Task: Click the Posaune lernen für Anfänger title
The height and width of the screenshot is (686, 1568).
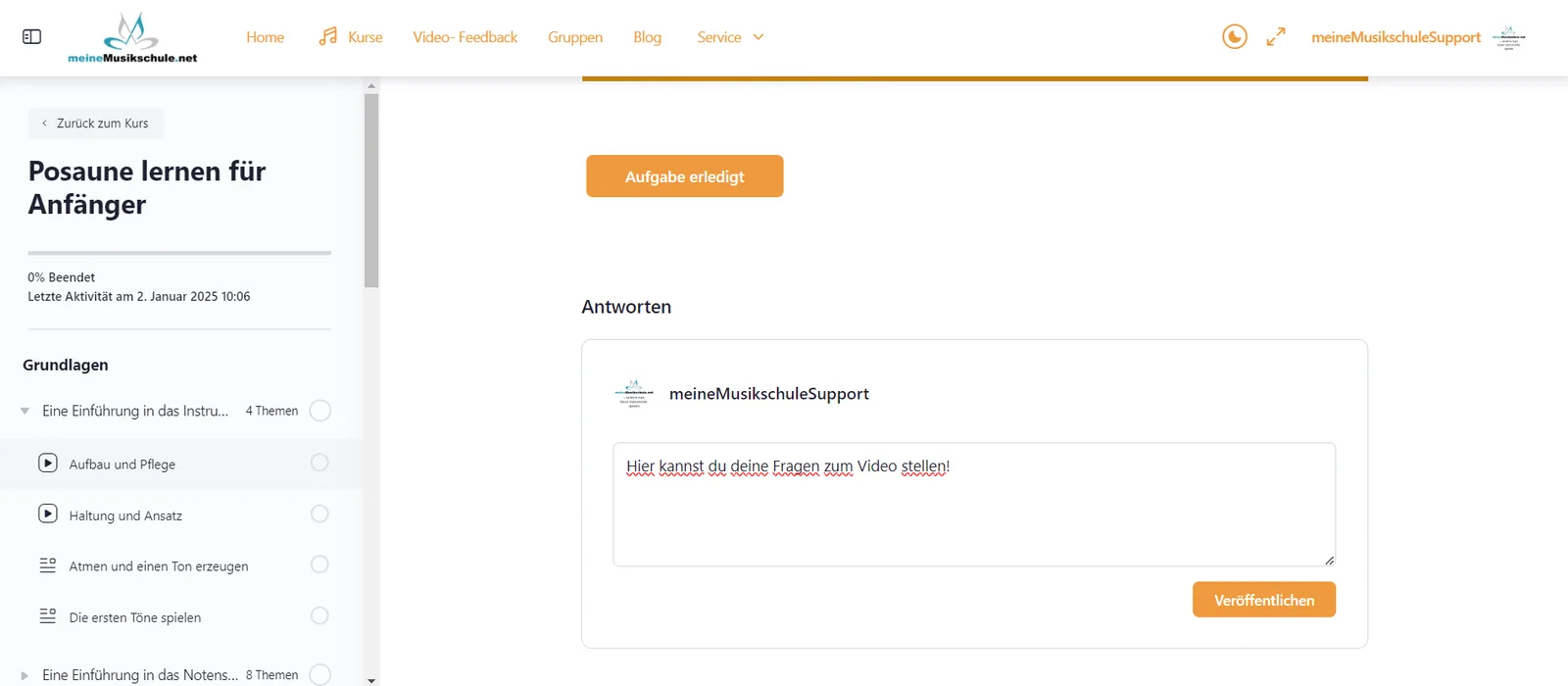Action: [x=147, y=187]
